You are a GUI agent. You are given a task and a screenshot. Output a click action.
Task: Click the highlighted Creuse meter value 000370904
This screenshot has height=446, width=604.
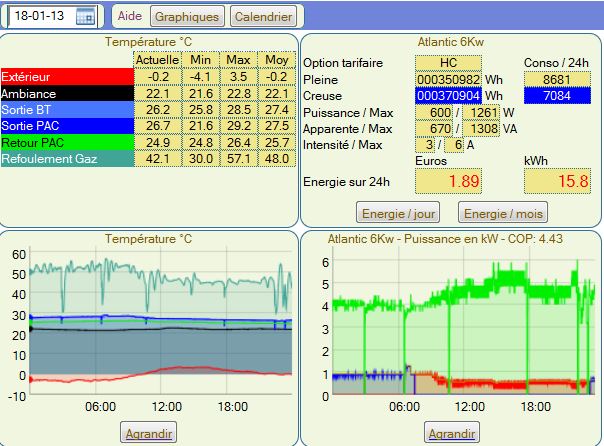[449, 95]
